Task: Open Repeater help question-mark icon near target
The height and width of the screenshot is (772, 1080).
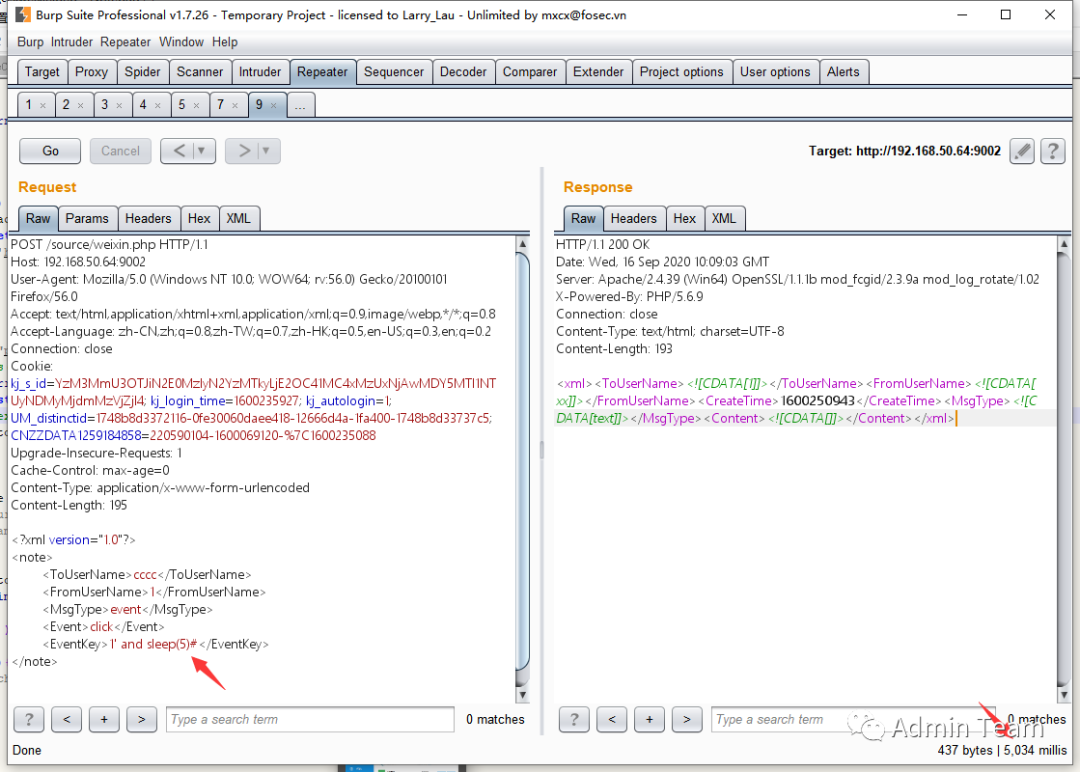Action: (1052, 151)
